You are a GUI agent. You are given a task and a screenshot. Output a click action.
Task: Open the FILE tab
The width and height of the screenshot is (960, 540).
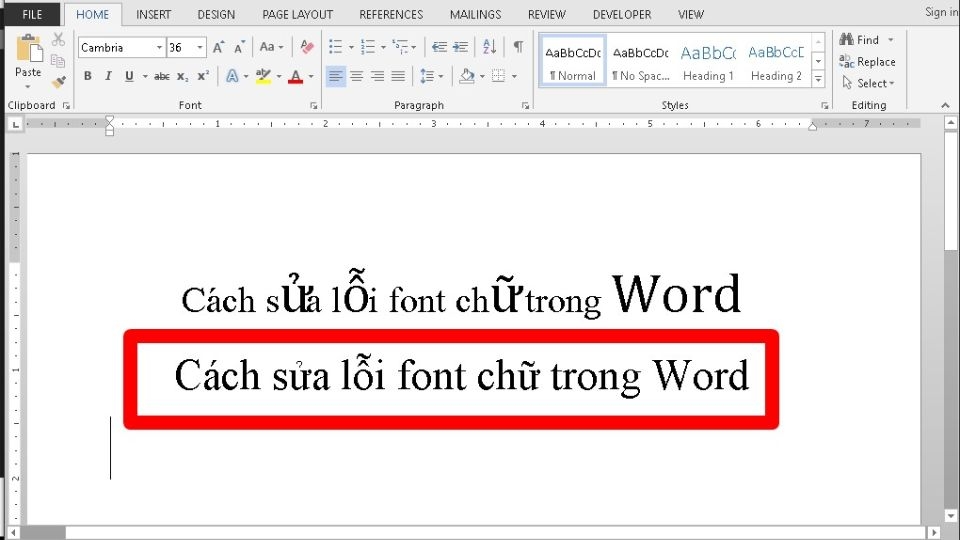click(x=32, y=14)
